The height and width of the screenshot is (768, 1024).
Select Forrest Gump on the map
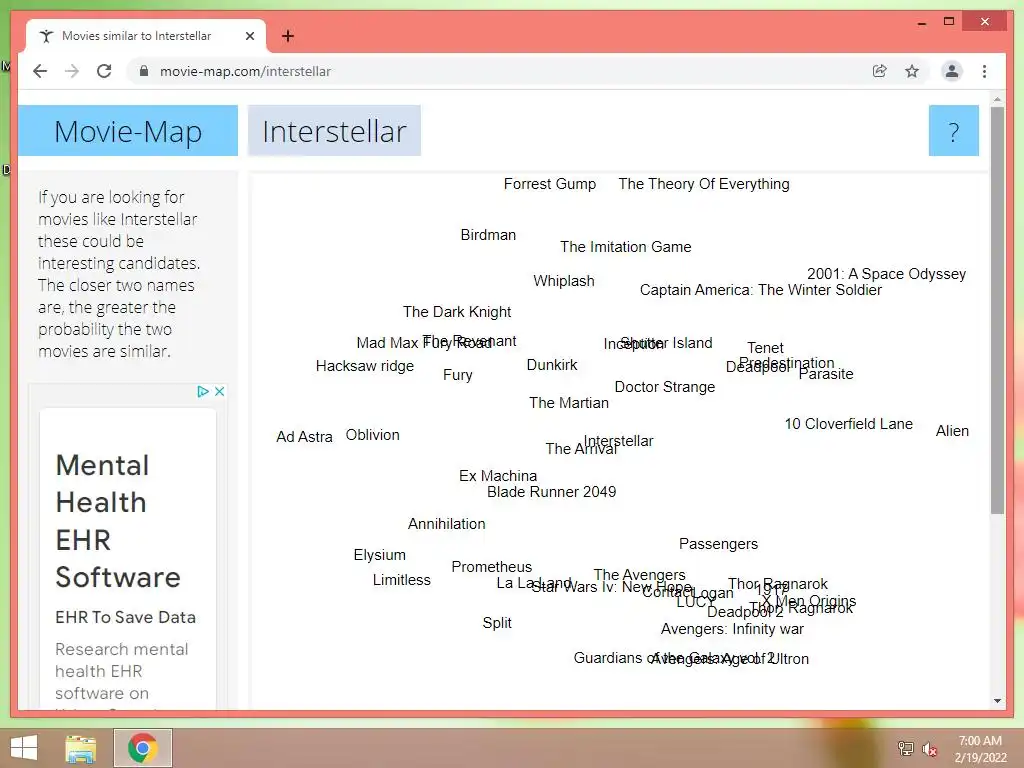550,184
